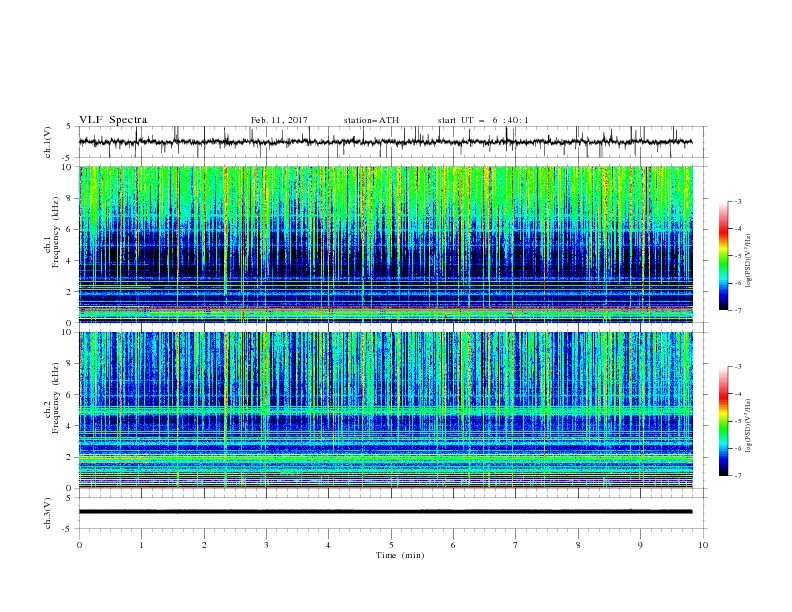792x612 pixels.
Task: Click the "-5" tick label of ch.3(V) axis
Action: [68, 529]
